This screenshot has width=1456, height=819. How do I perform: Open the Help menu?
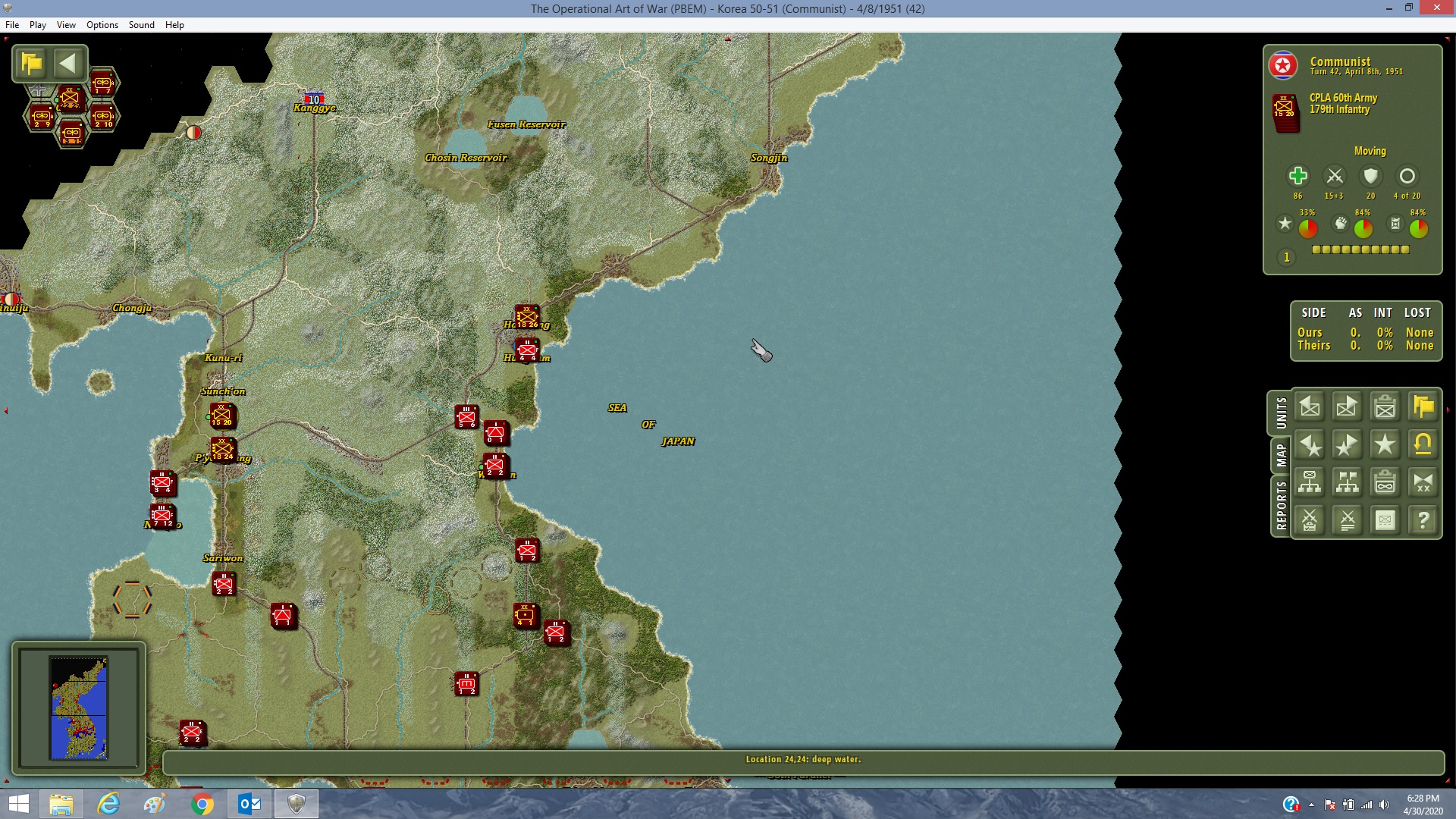[174, 25]
